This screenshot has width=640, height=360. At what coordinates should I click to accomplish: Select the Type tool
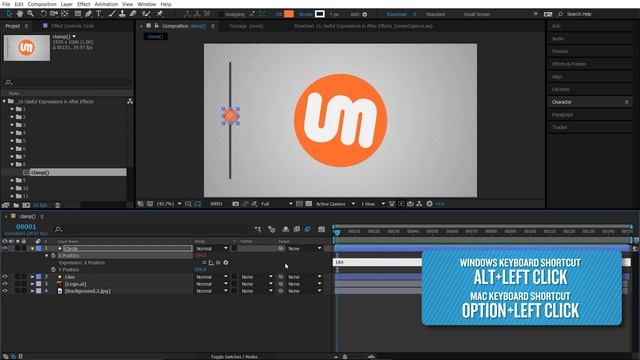pyautogui.click(x=99, y=14)
